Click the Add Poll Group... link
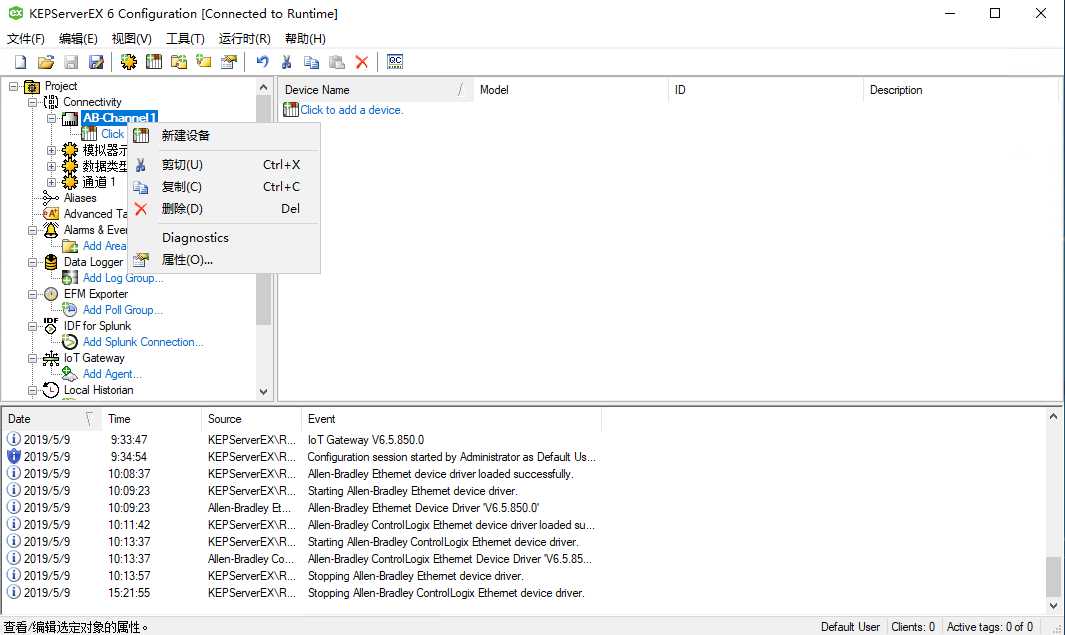The width and height of the screenshot is (1065, 635). coord(123,310)
